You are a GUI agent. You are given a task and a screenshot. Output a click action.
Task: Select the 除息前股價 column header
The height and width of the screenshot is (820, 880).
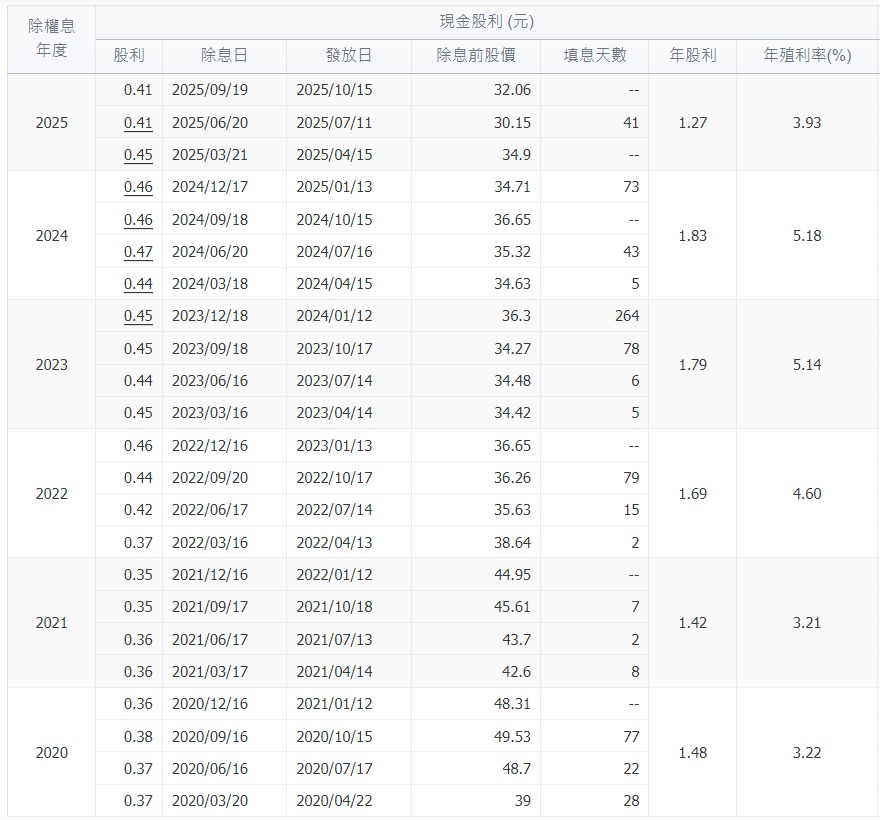pyautogui.click(x=475, y=56)
